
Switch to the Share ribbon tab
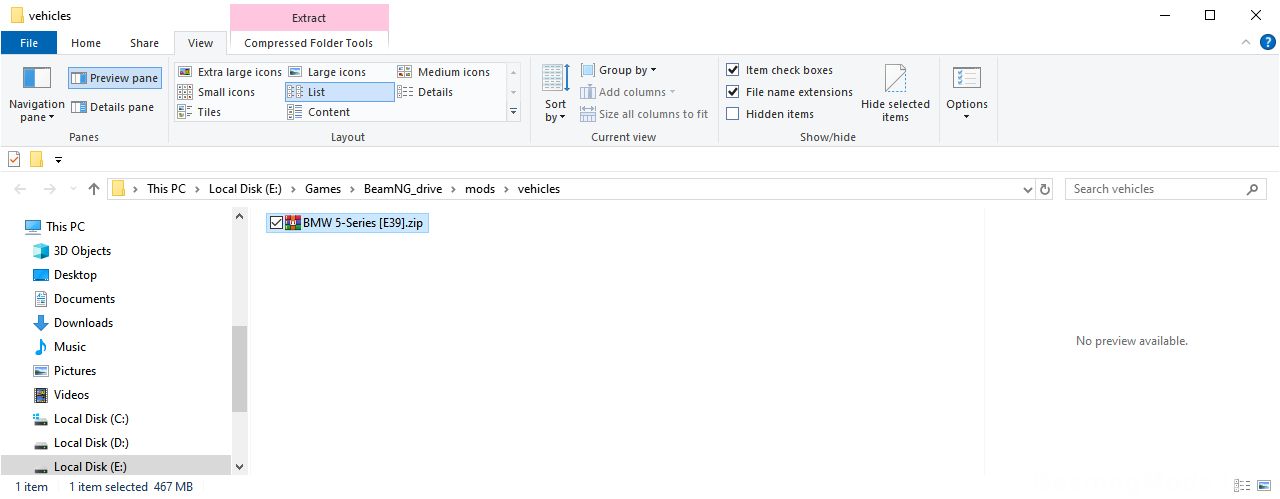[144, 43]
